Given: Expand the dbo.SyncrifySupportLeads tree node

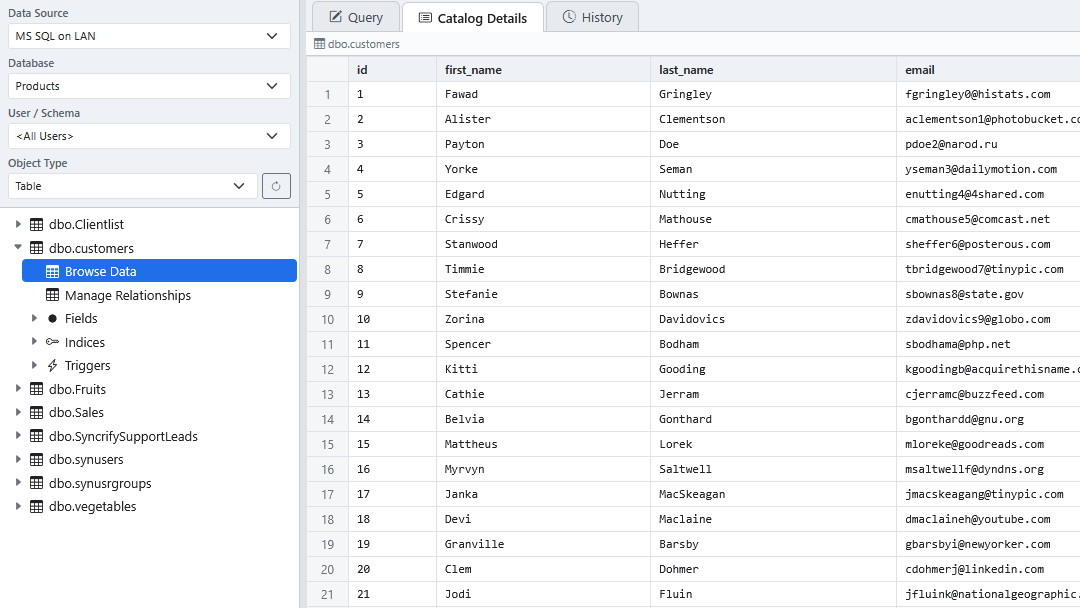Looking at the screenshot, I should tap(19, 435).
